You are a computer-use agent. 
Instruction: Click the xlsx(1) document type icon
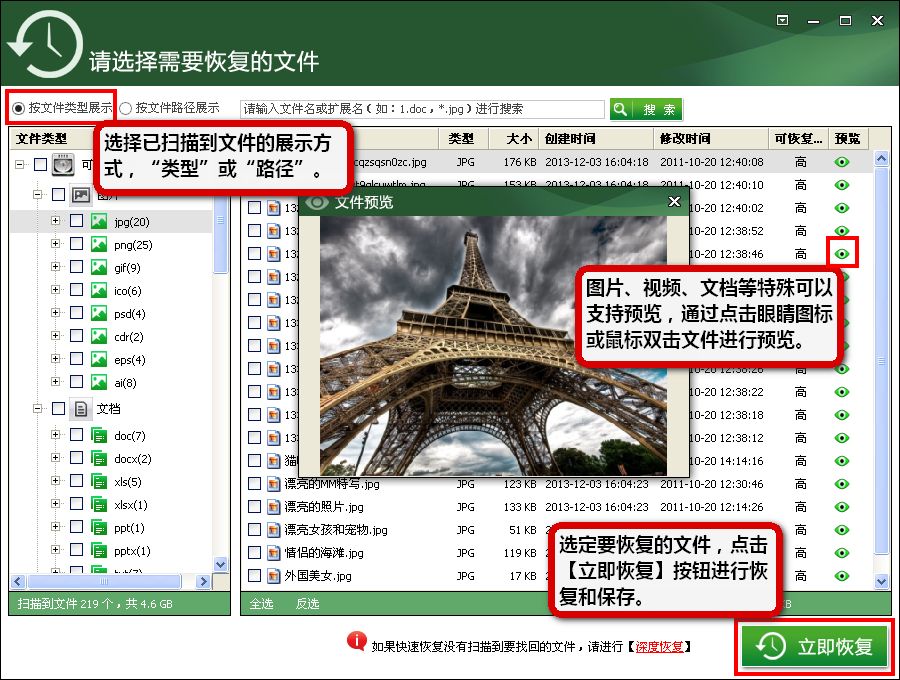coord(99,504)
